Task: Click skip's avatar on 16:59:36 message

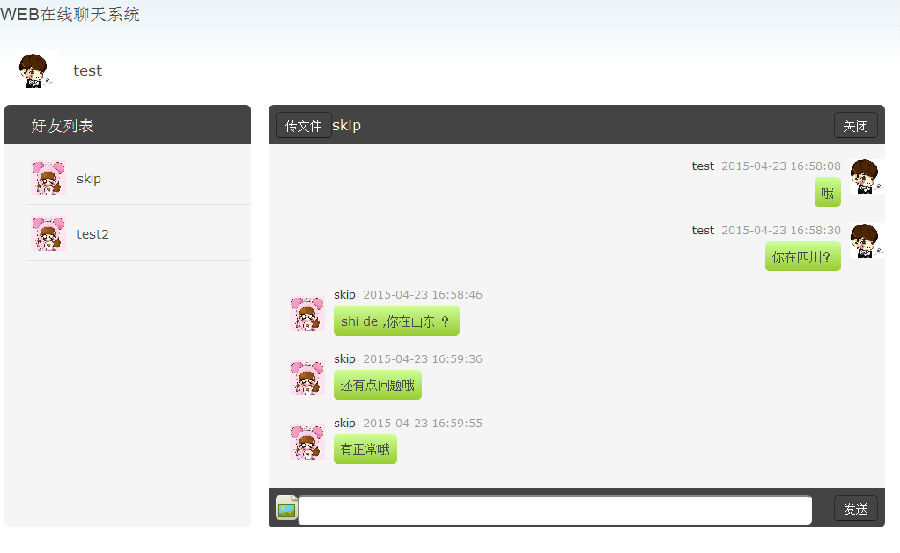Action: tap(307, 377)
